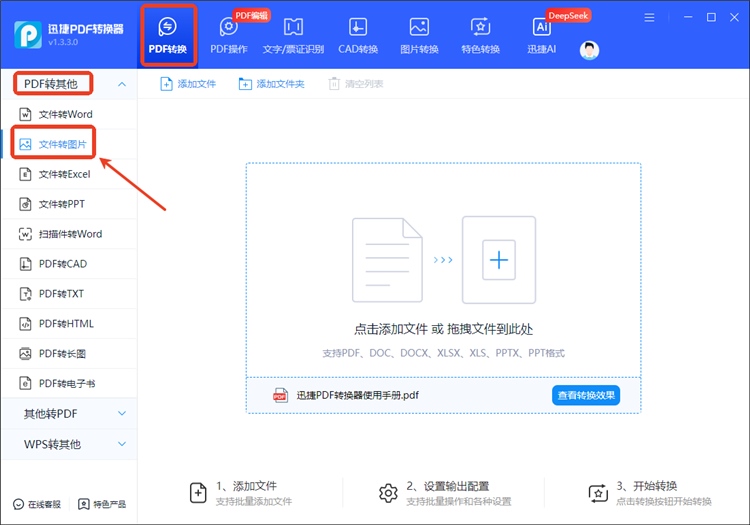Click the 清空列表 label
The height and width of the screenshot is (525, 750).
pos(364,84)
